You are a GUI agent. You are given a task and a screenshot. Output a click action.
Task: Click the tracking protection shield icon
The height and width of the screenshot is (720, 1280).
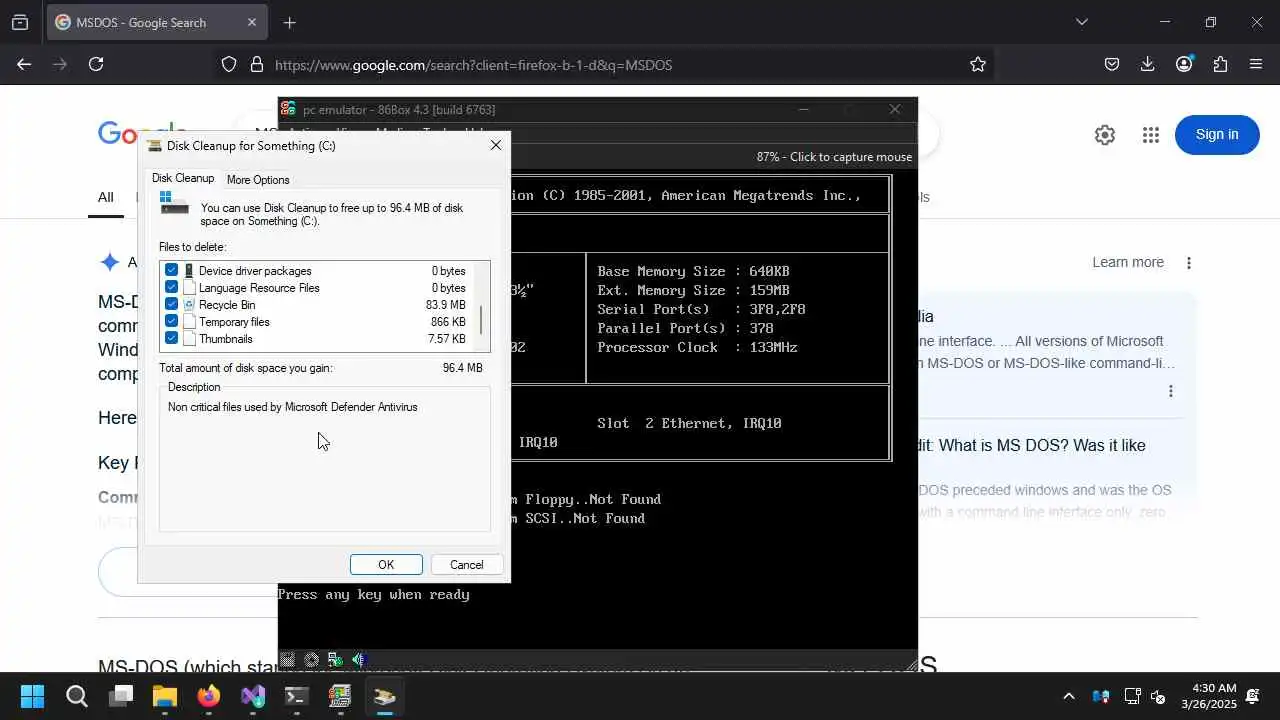point(229,64)
